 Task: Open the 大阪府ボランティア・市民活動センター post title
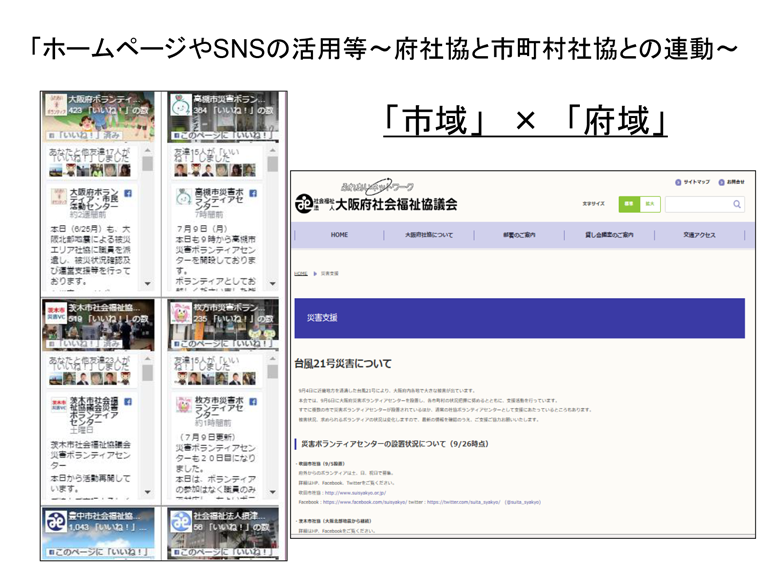coord(94,199)
